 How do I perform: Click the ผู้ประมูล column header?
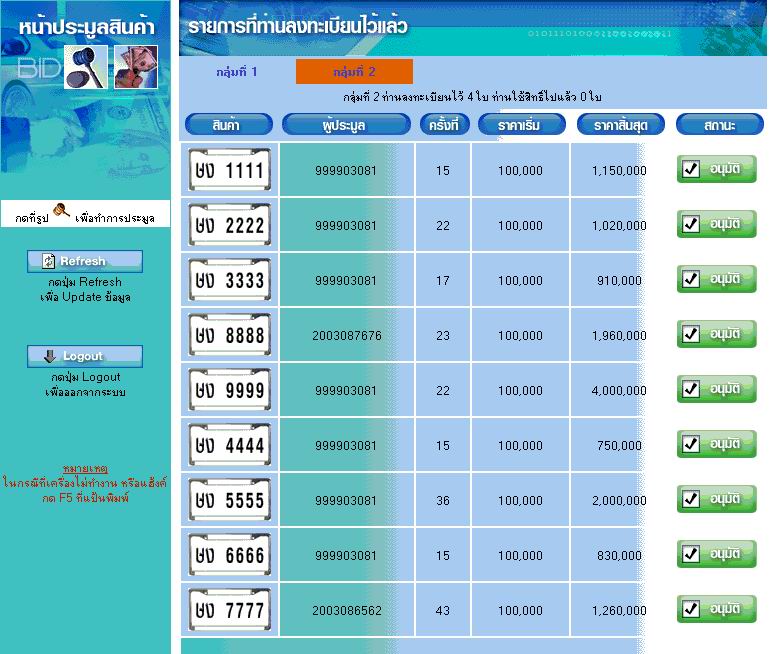click(346, 125)
